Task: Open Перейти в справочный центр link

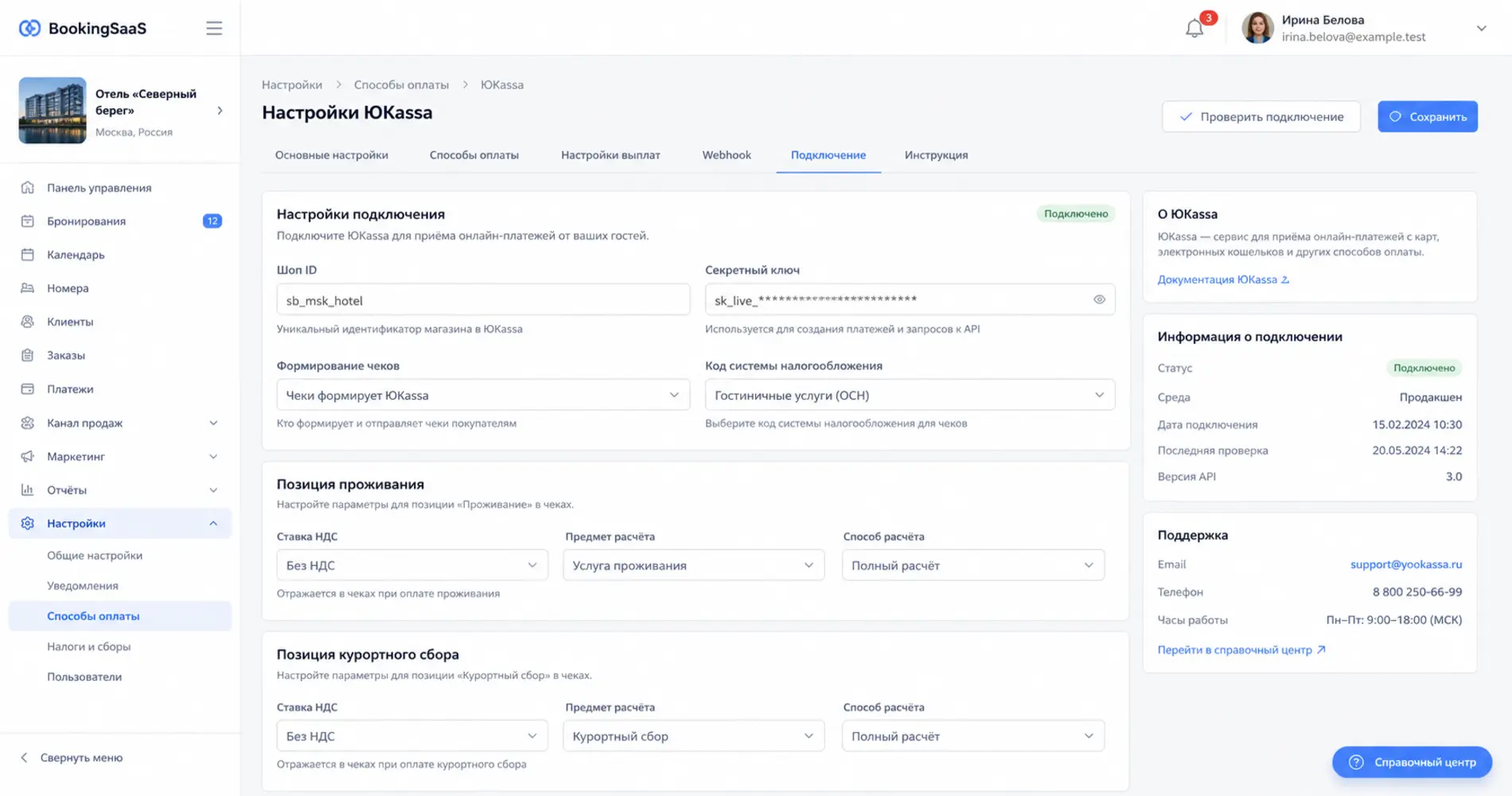Action: (1241, 650)
